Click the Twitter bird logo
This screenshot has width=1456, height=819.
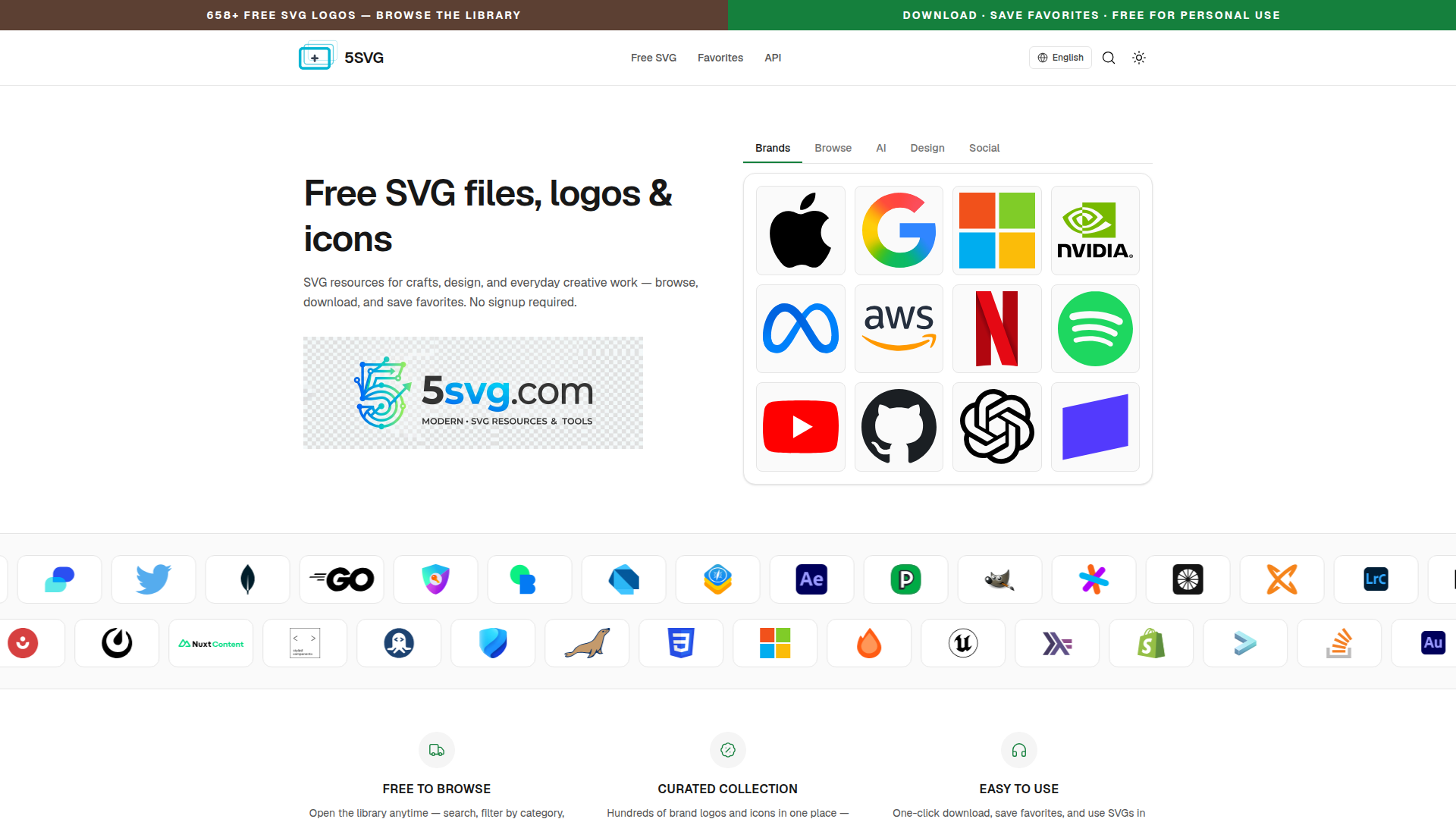click(x=153, y=579)
